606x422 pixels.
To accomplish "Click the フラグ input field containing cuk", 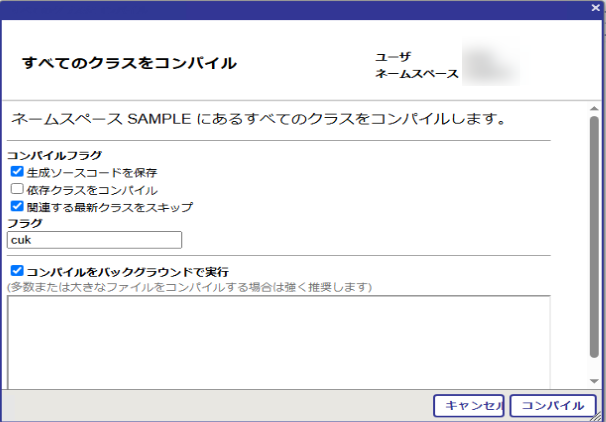I will (x=94, y=240).
